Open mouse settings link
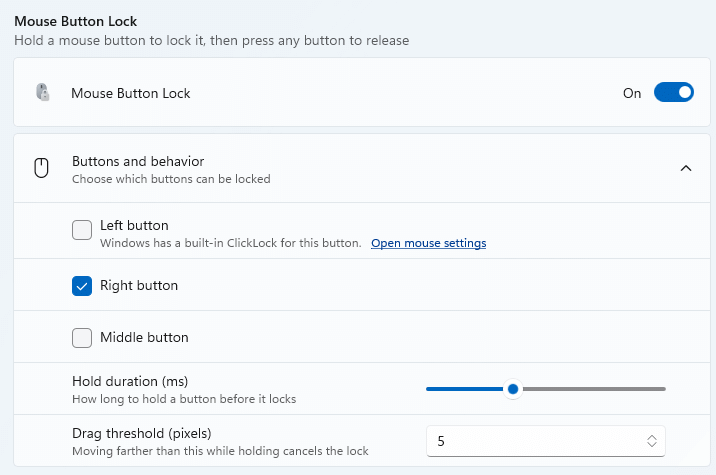This screenshot has width=716, height=475. tap(428, 243)
